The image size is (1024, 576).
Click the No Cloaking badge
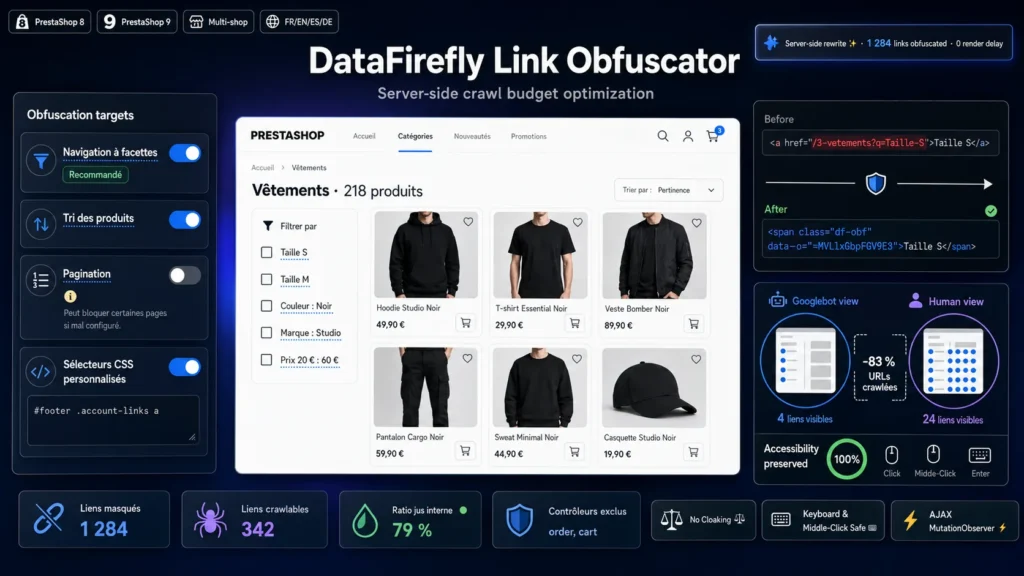pyautogui.click(x=703, y=520)
